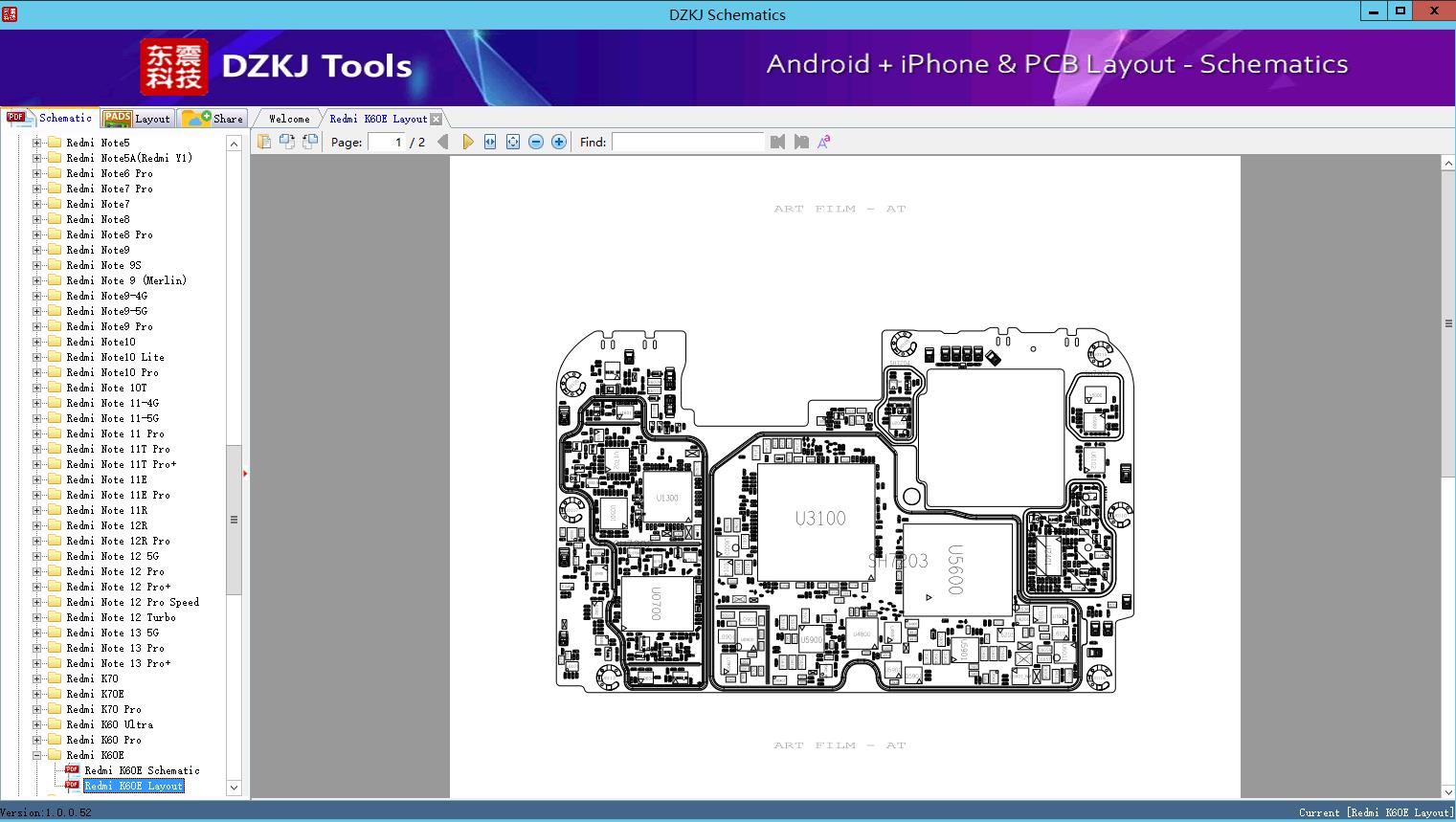This screenshot has height=822, width=1456.
Task: Click find next match icon
Action: click(x=800, y=142)
